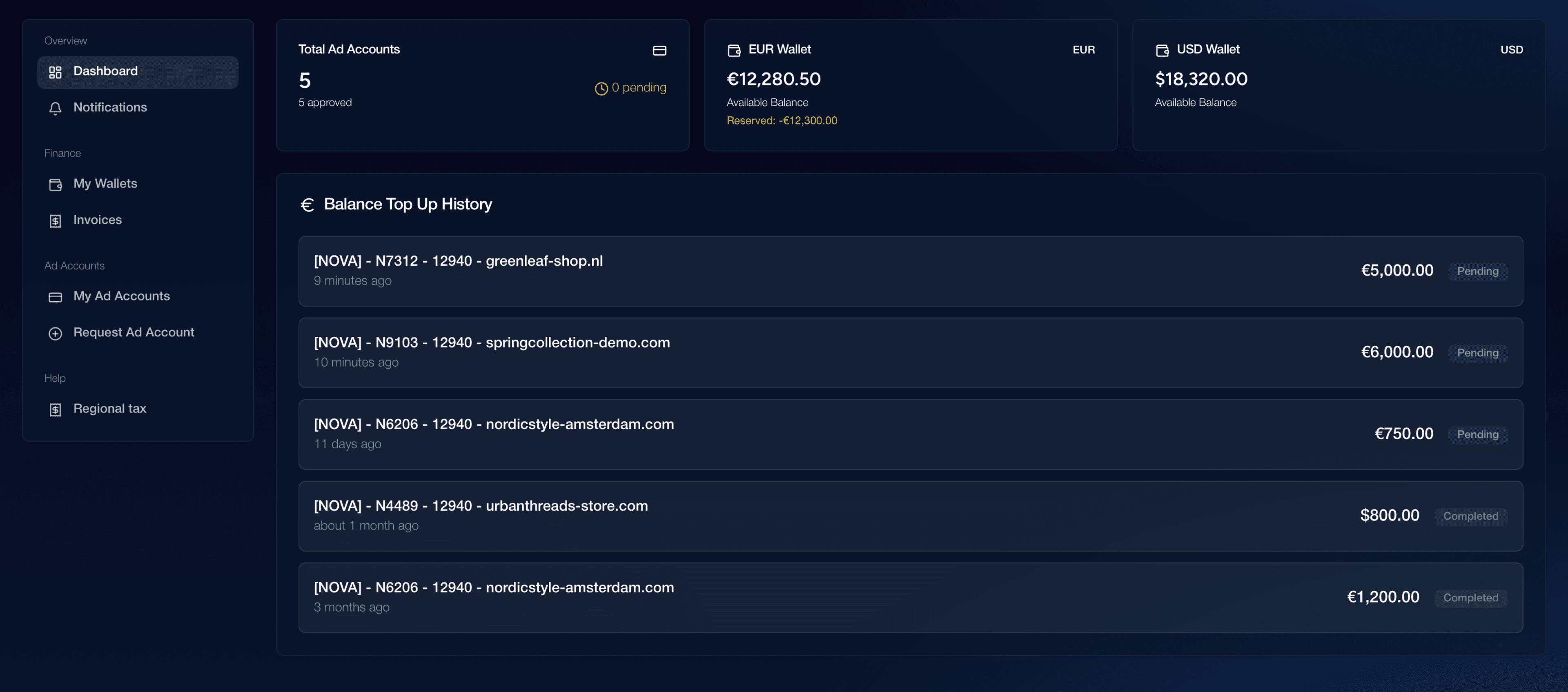Click the Pending badge on €5,000.00 row
Image resolution: width=1568 pixels, height=692 pixels.
tap(1477, 271)
